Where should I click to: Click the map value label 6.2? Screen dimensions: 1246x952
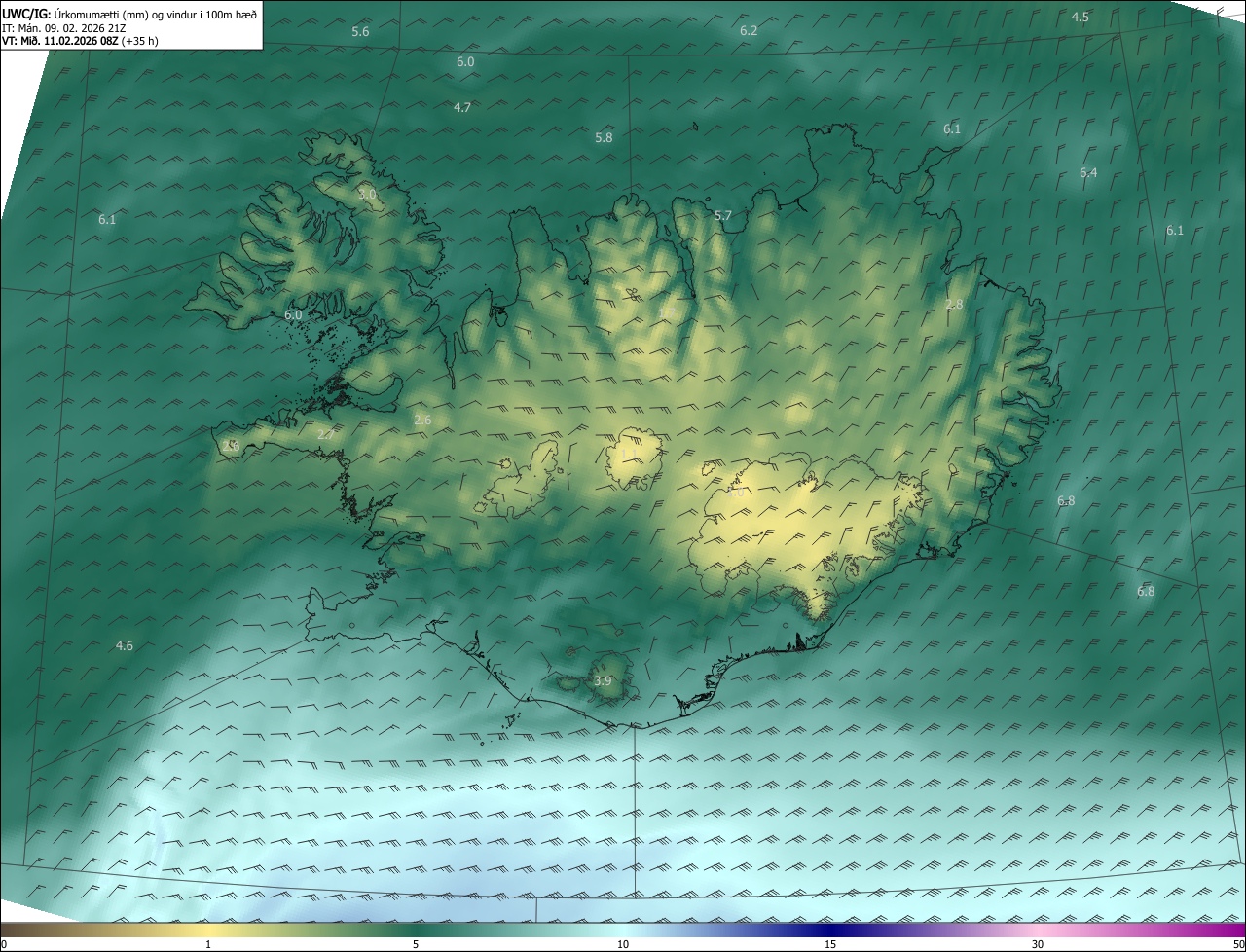tap(749, 31)
